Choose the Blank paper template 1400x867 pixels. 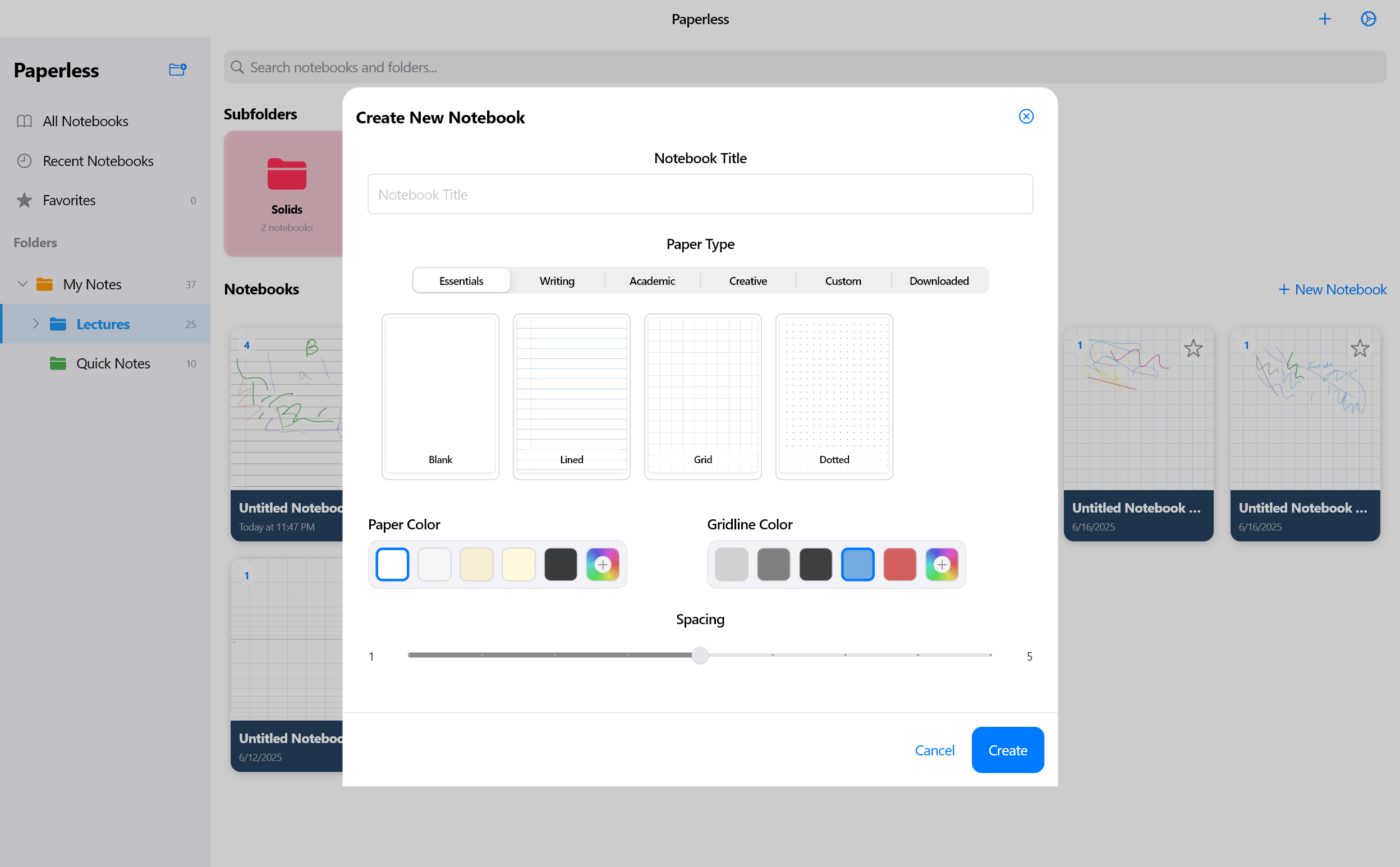point(440,396)
